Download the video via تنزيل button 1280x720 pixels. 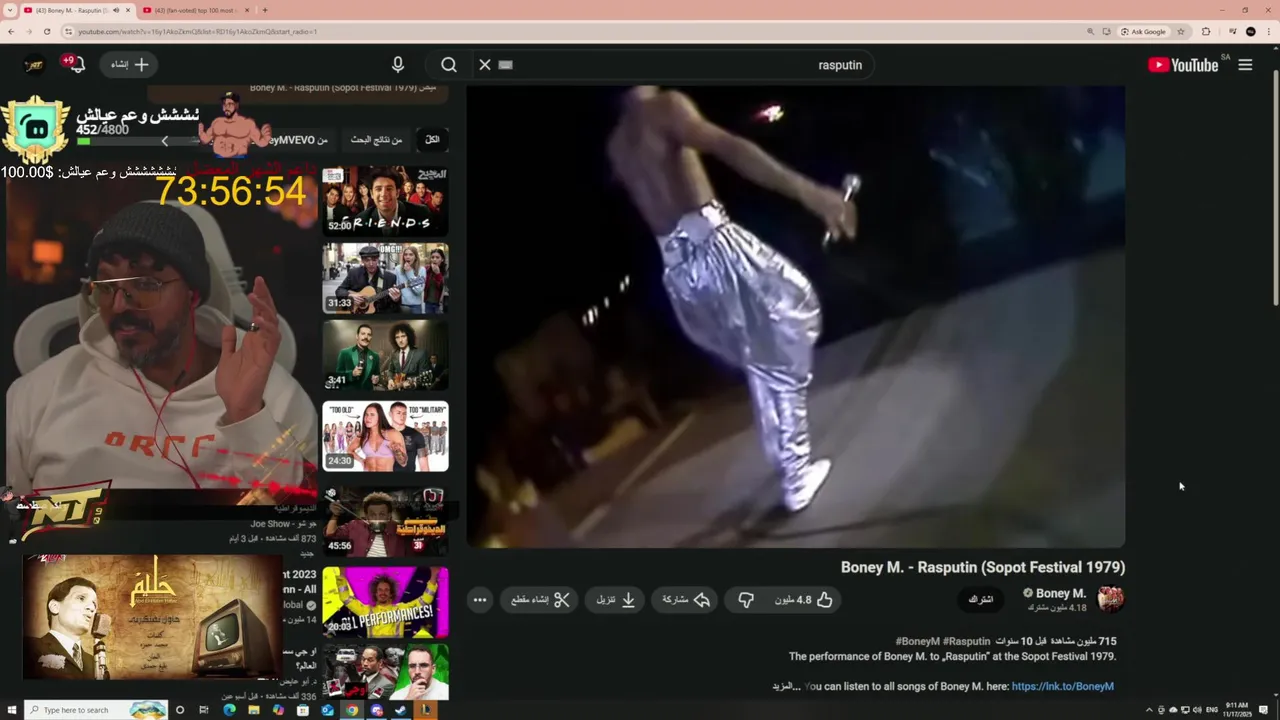tap(615, 600)
